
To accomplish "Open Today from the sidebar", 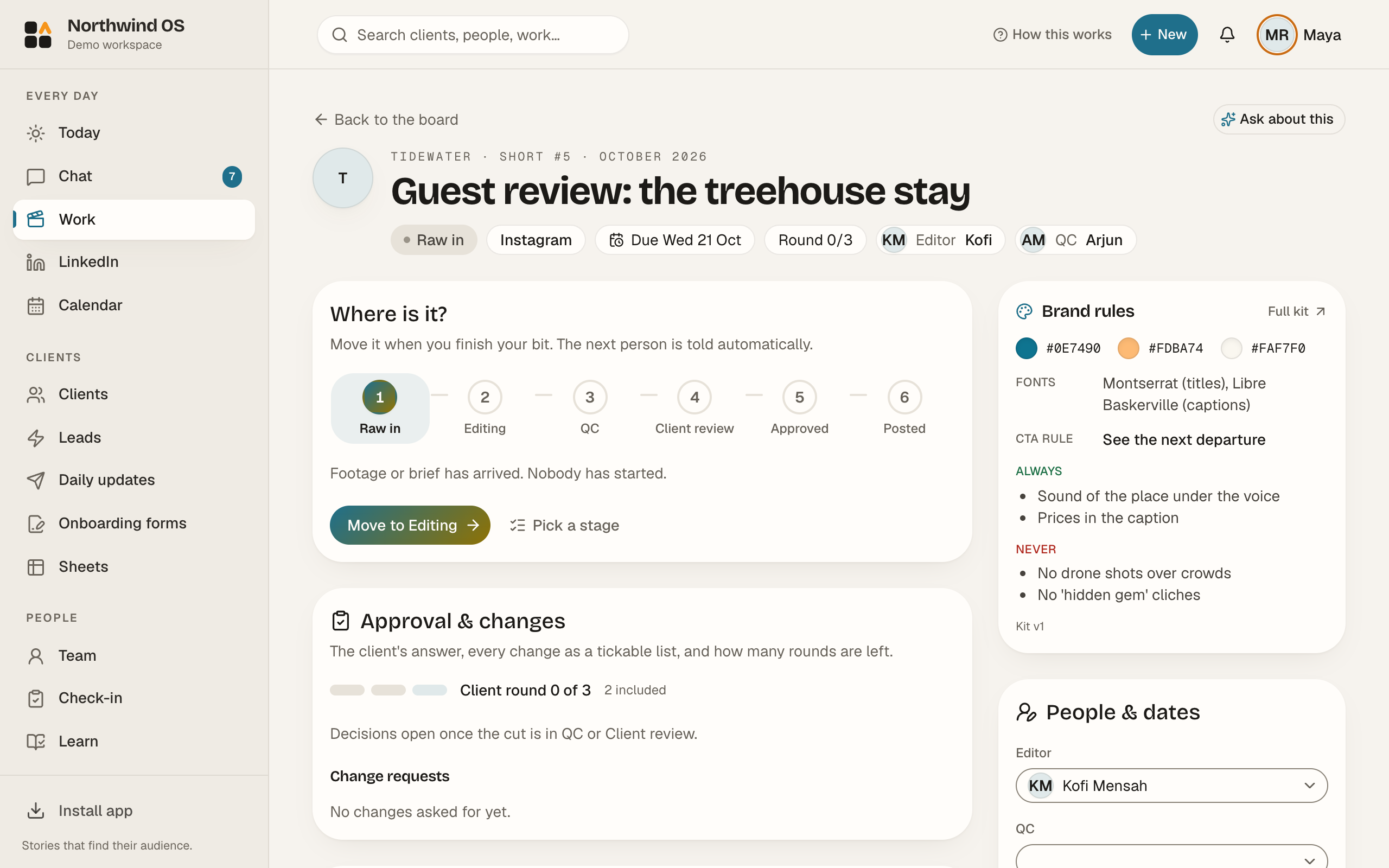I will 133,132.
